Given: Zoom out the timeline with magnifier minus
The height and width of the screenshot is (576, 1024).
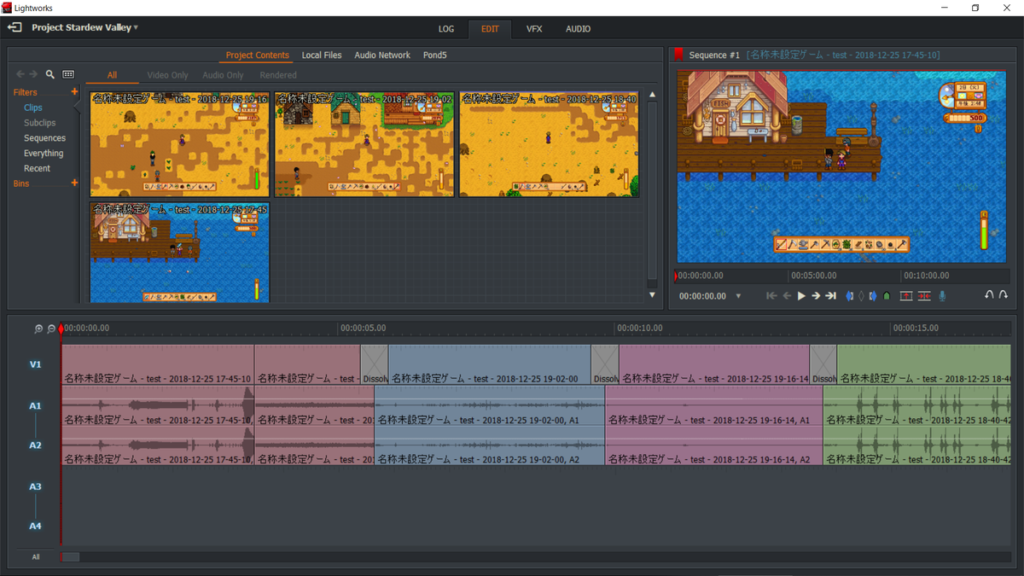Looking at the screenshot, I should click(52, 328).
